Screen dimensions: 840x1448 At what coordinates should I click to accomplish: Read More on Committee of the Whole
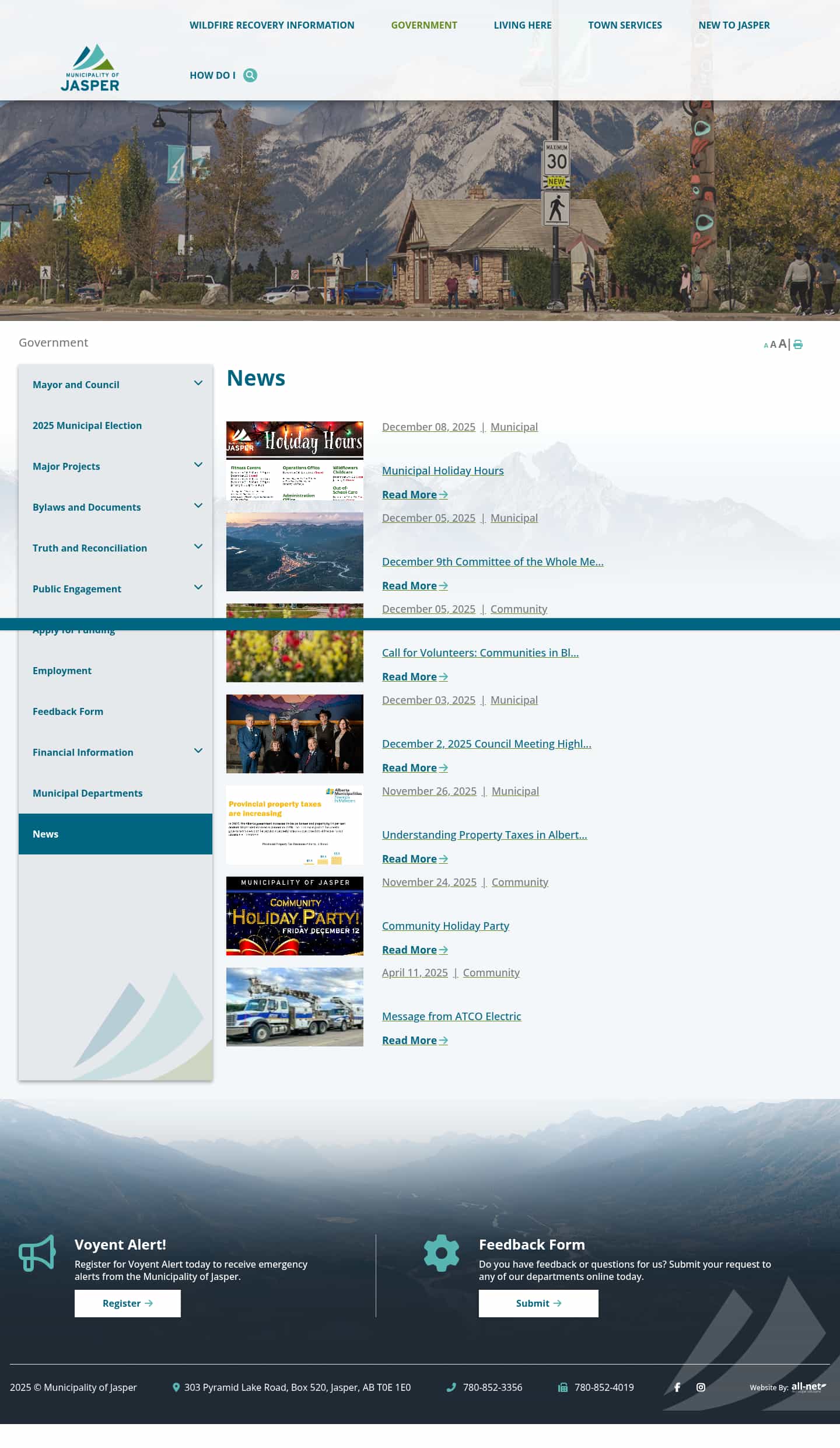click(415, 585)
